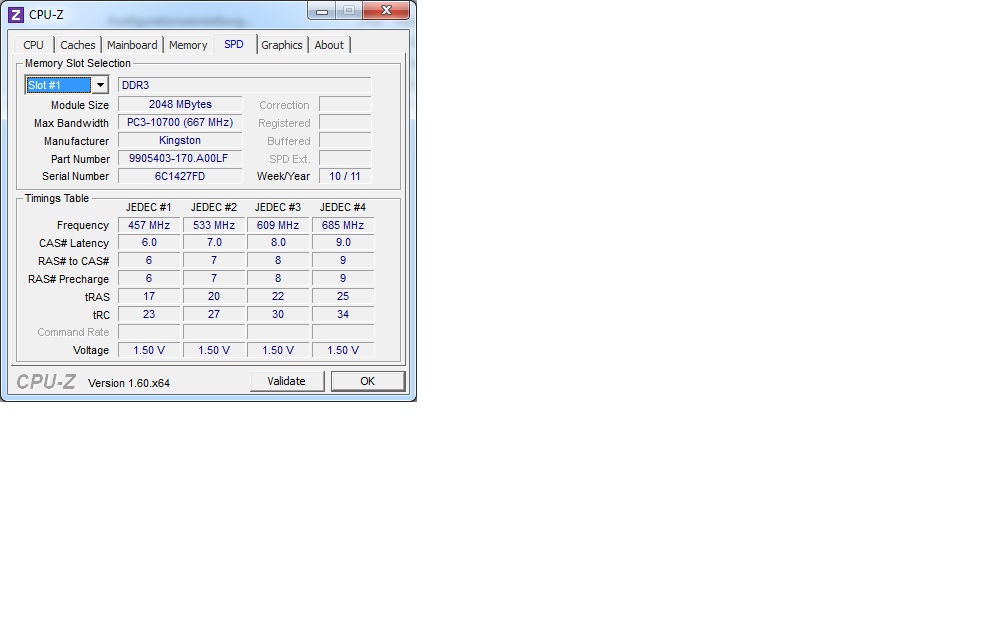This screenshot has height=630, width=1008.
Task: Select tRAS value 25
Action: pos(343,296)
